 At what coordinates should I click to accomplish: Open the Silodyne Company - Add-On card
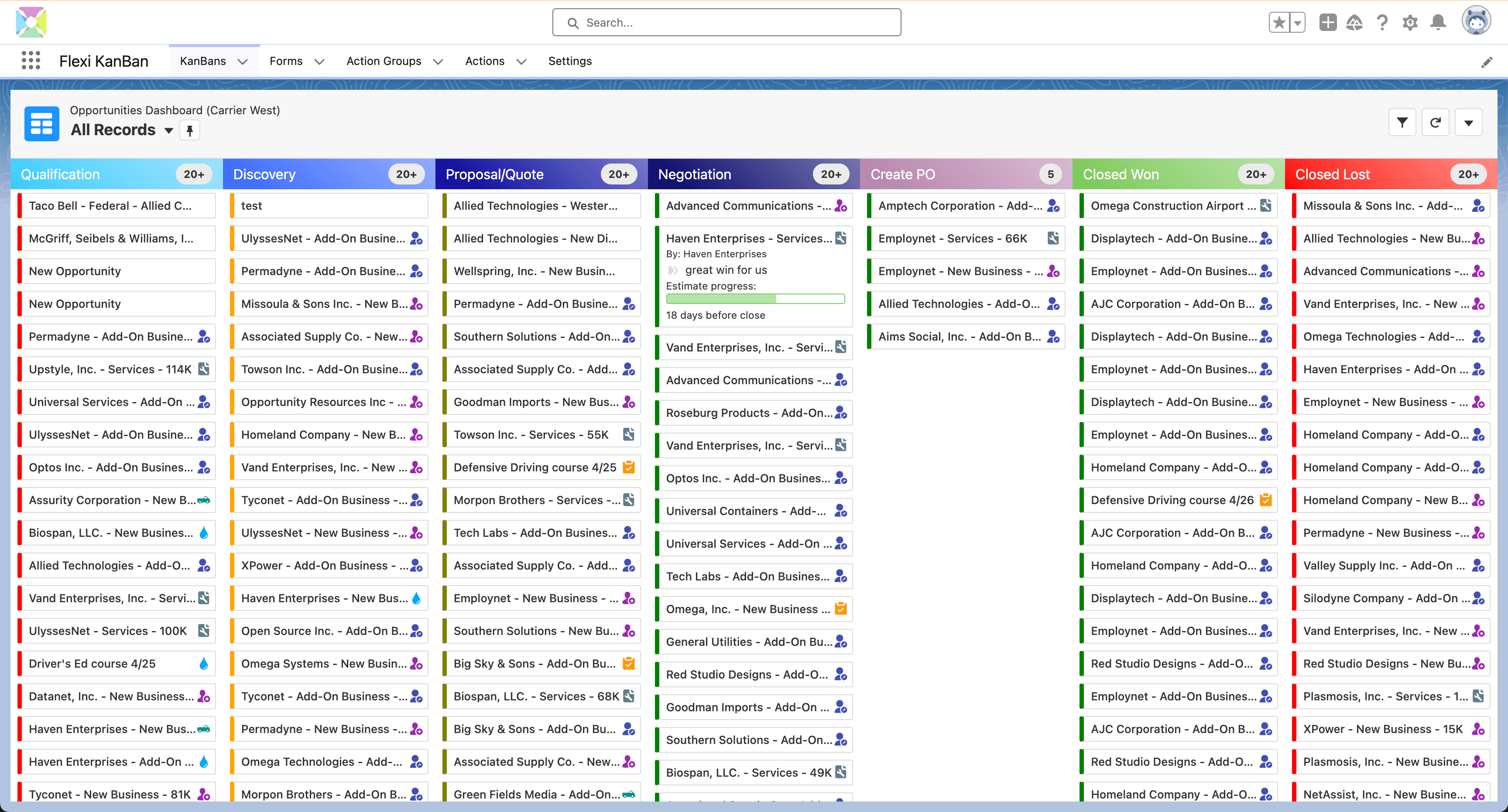tap(1391, 598)
